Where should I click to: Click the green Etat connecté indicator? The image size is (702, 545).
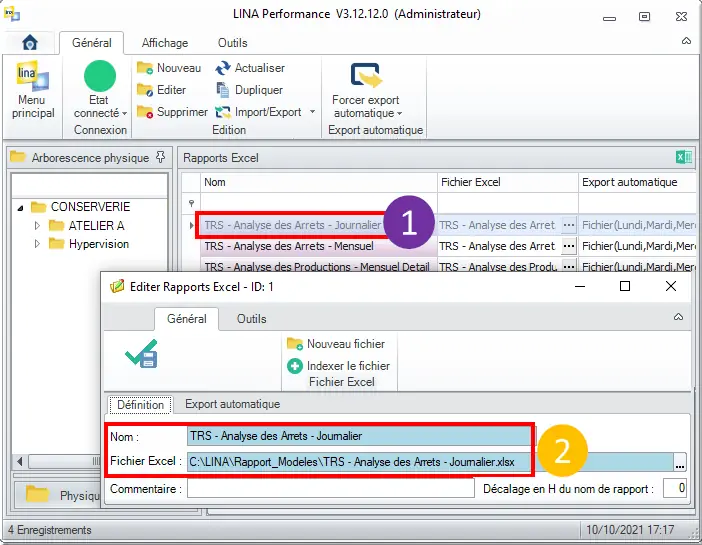coord(100,76)
